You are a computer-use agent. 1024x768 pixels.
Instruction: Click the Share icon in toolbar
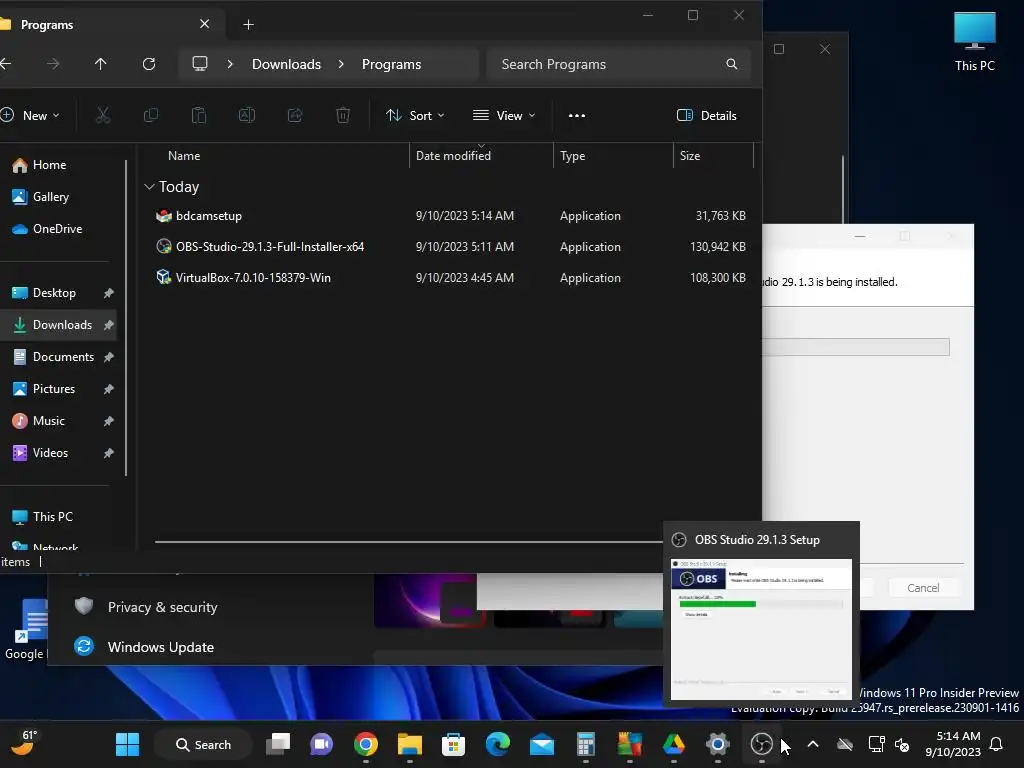[295, 116]
